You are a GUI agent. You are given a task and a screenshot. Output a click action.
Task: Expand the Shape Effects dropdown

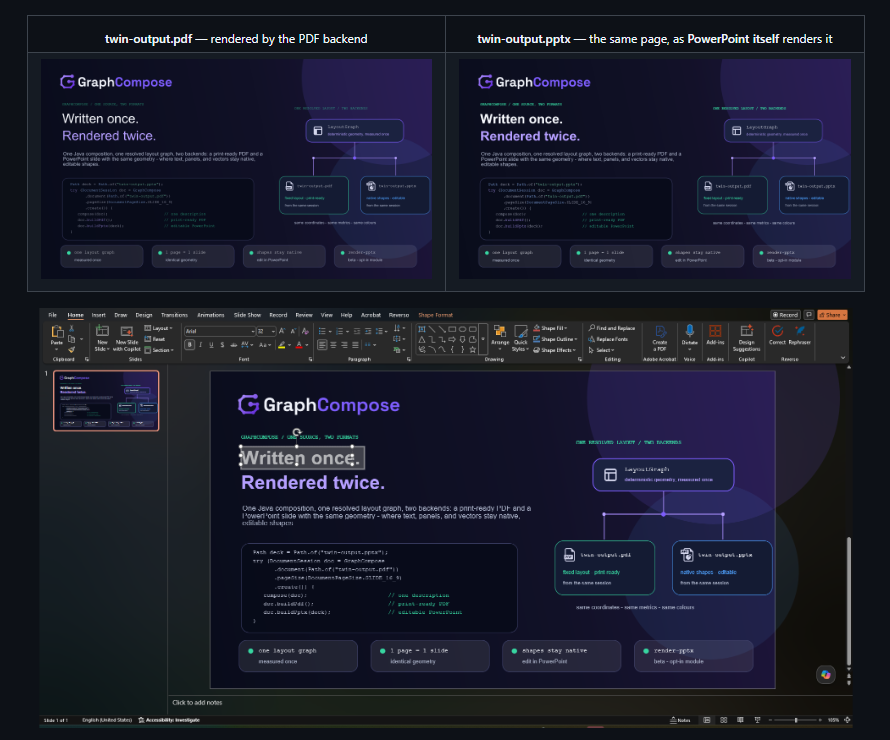click(x=554, y=350)
